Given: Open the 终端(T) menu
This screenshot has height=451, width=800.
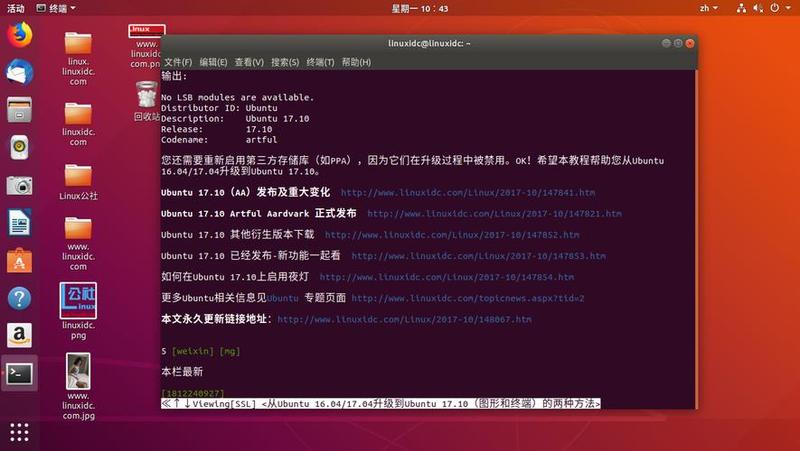Looking at the screenshot, I should 320,62.
